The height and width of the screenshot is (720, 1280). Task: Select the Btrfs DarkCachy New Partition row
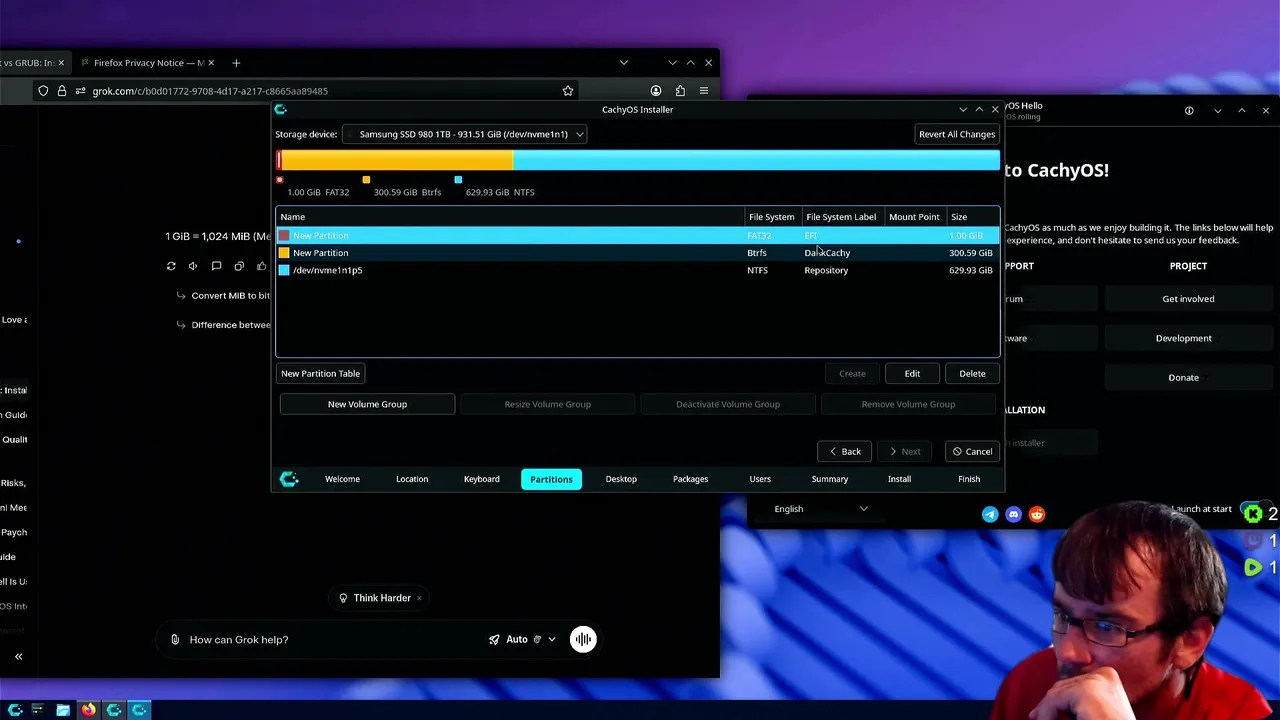click(637, 253)
